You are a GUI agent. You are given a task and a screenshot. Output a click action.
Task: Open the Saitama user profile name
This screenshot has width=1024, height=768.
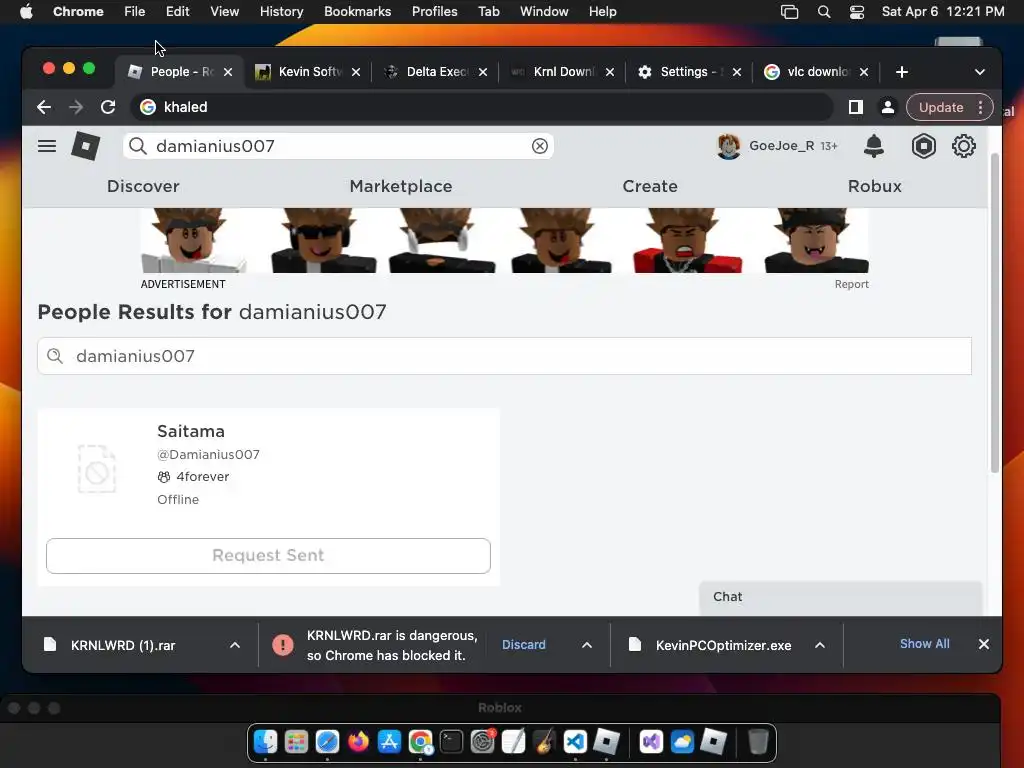click(x=191, y=431)
